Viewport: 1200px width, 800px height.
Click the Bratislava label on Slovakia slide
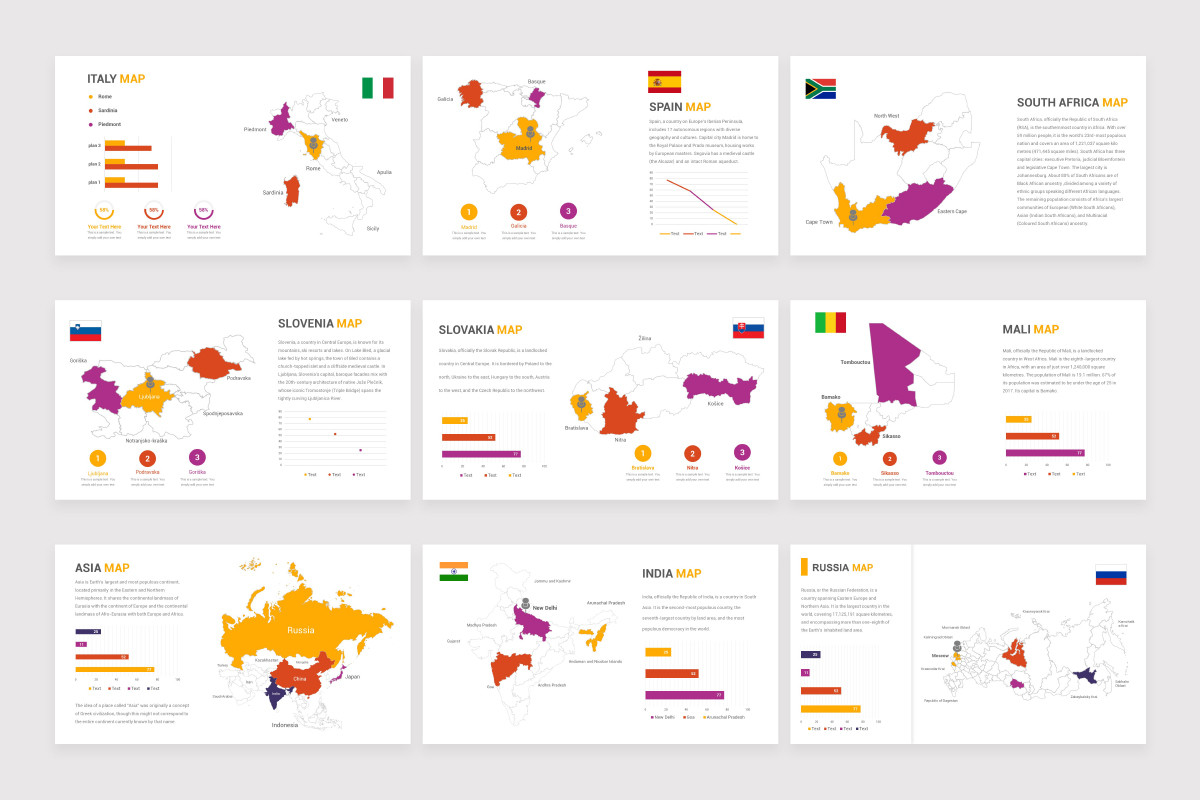[576, 428]
